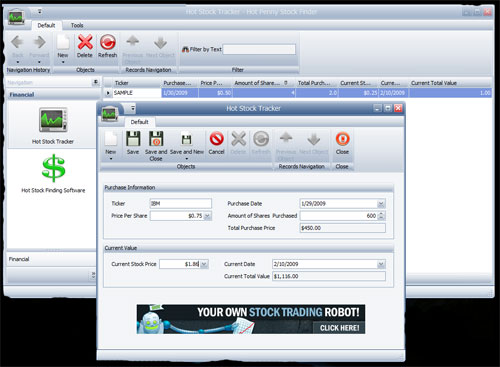This screenshot has height=367, width=500.
Task: Select SAMPLE row in grid
Action: [298, 93]
